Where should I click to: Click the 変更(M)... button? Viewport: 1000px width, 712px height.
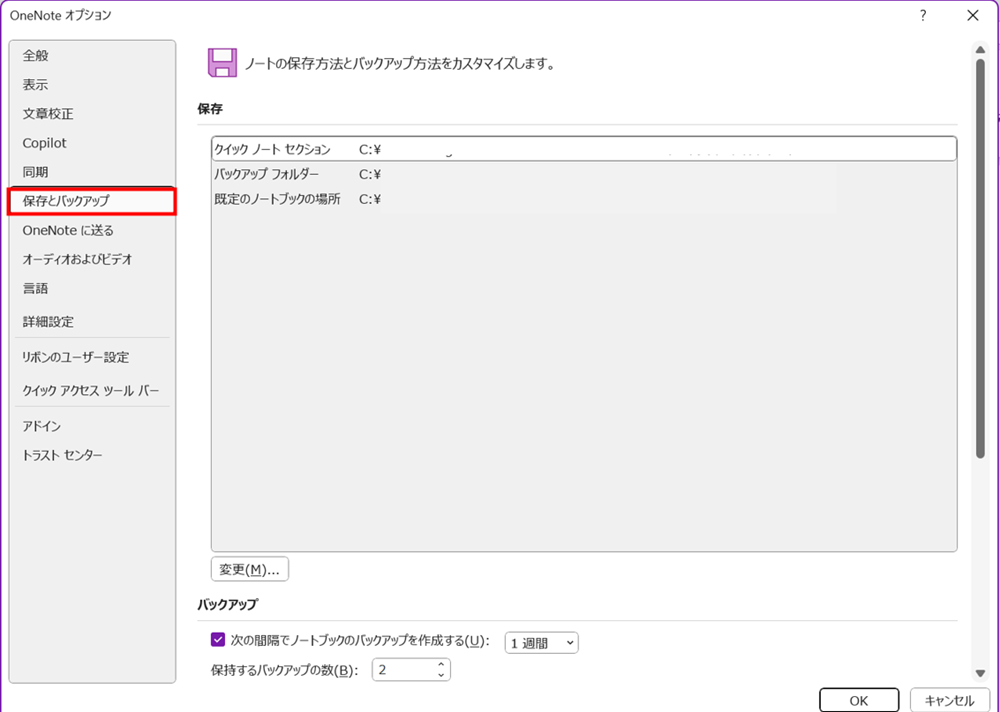249,569
